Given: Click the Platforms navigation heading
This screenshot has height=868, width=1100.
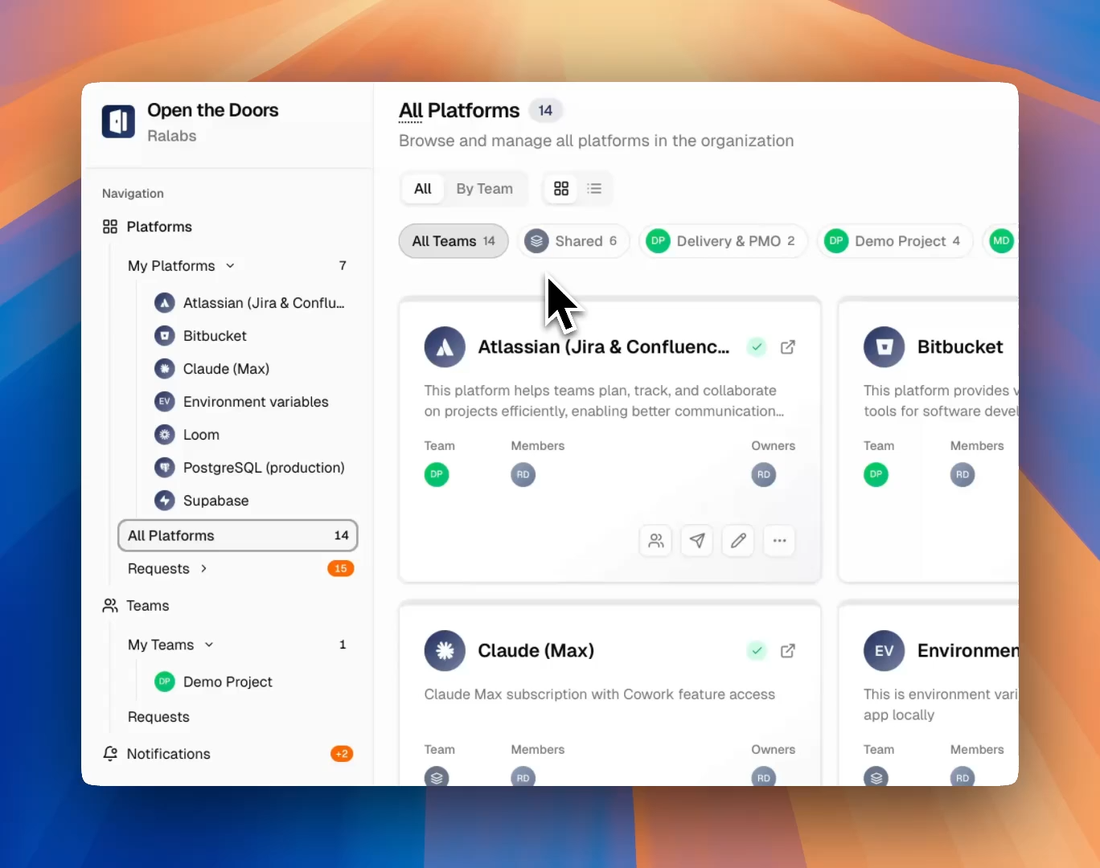Looking at the screenshot, I should (x=159, y=227).
